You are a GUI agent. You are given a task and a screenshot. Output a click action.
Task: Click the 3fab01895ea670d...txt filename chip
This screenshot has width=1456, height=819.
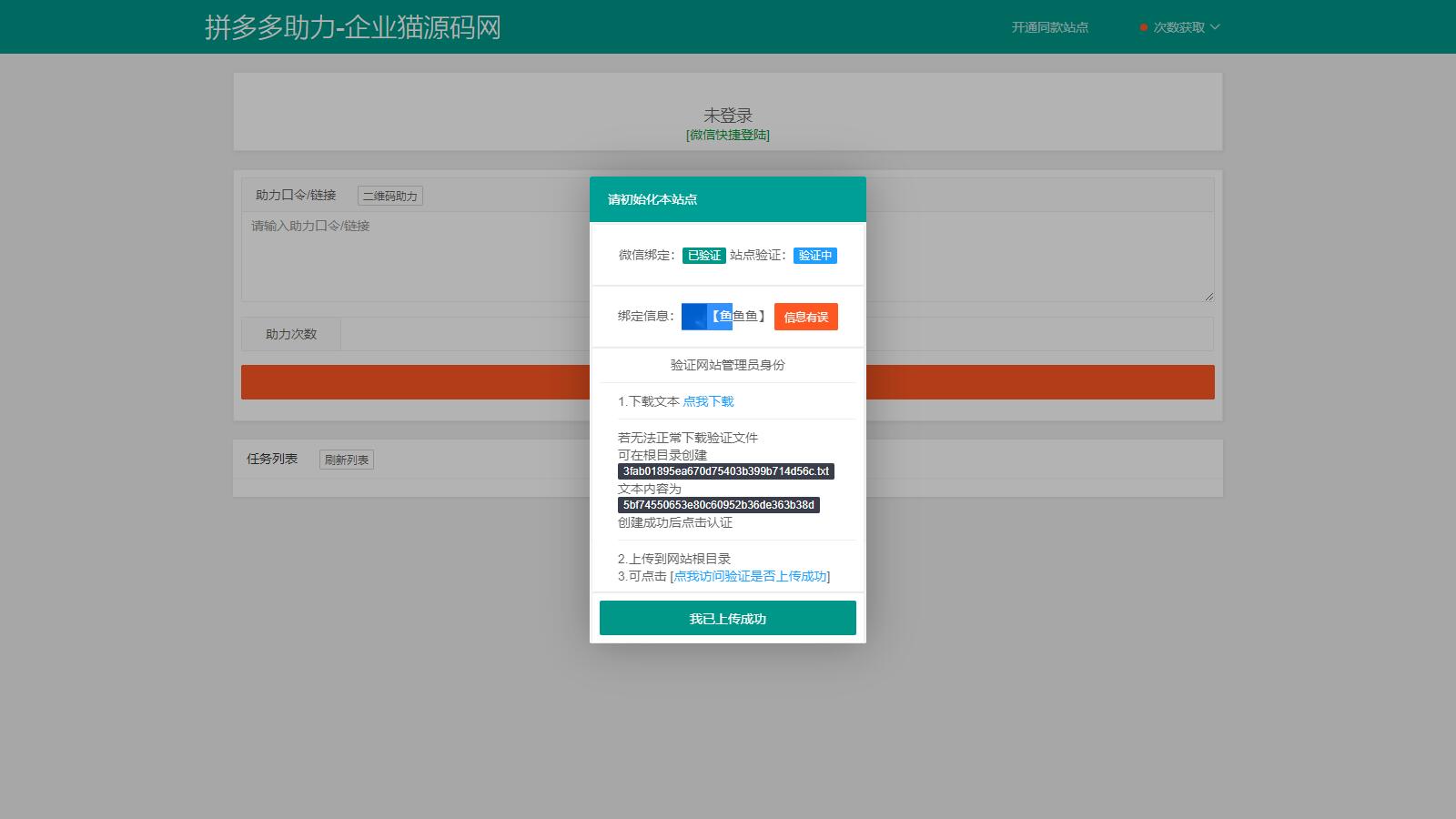[x=725, y=471]
